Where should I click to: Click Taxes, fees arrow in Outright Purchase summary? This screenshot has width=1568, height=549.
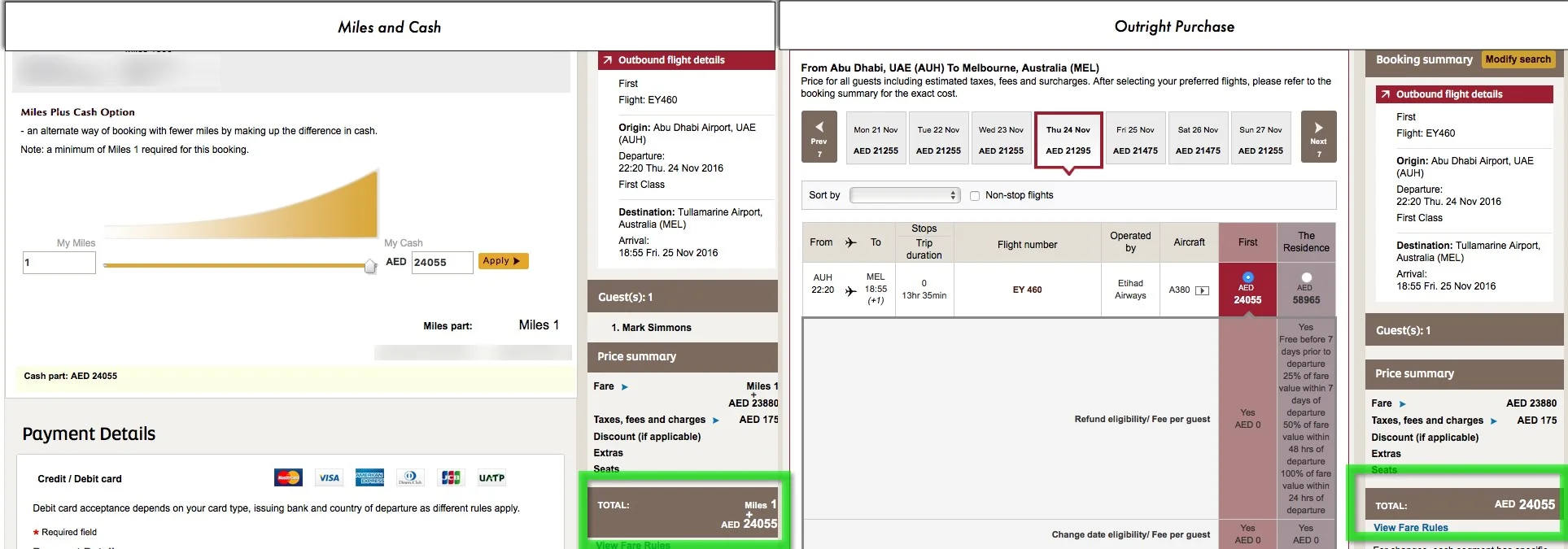point(1494,421)
